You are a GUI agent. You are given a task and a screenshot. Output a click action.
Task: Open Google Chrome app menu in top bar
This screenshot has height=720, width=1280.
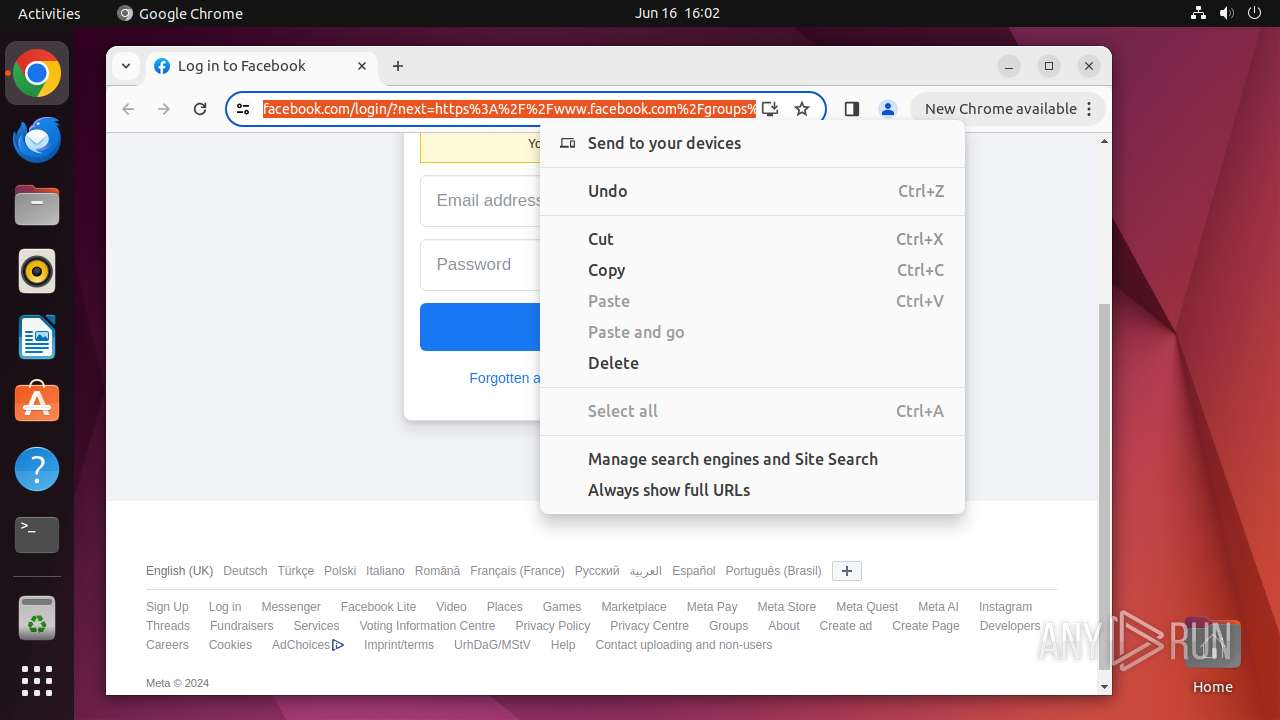(180, 13)
